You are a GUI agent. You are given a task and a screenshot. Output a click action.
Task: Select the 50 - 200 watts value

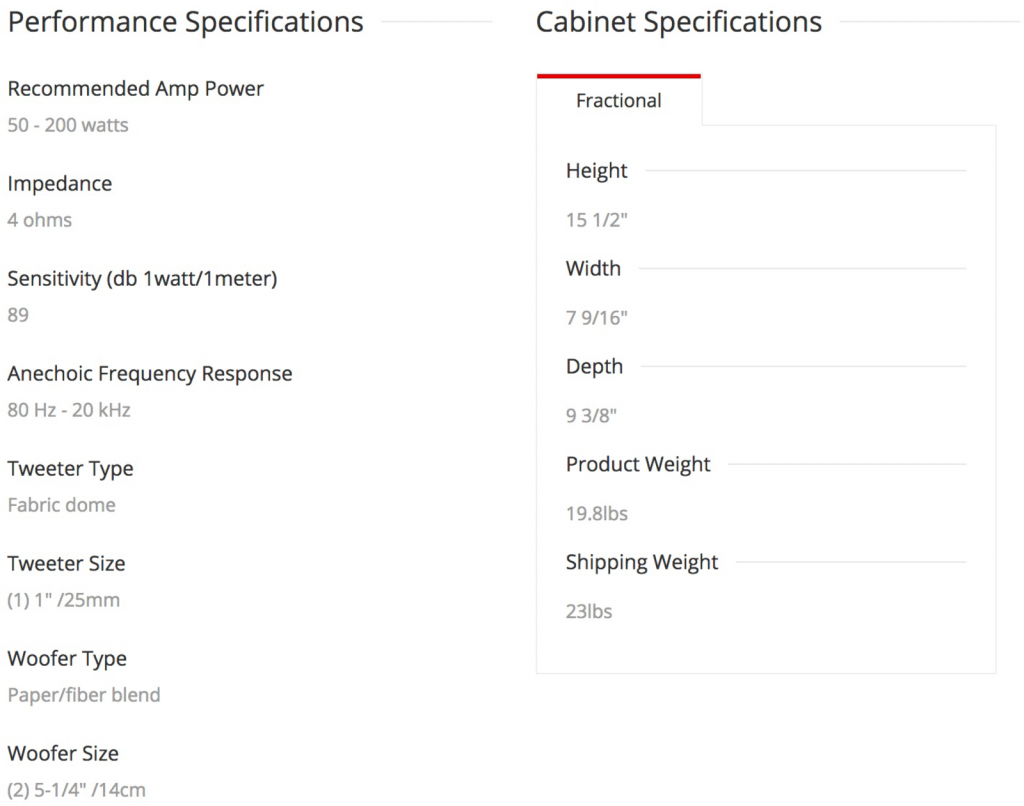coord(68,126)
